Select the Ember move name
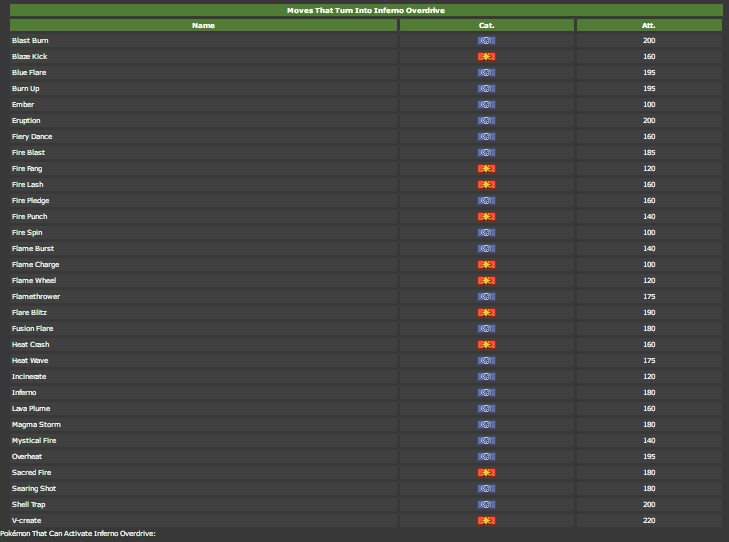Viewport: 729px width, 542px height. (23, 105)
